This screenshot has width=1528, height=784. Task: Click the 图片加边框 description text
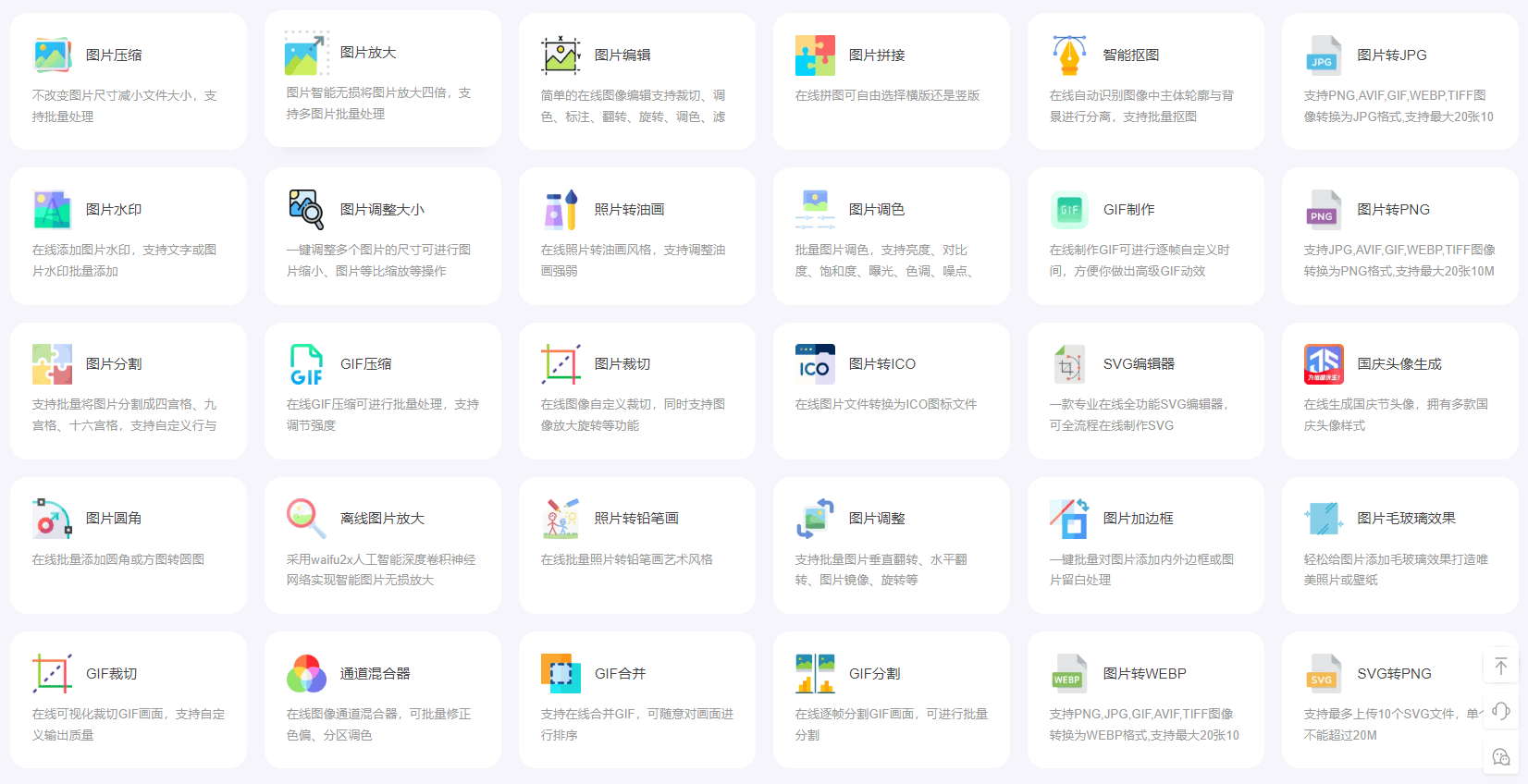click(1142, 570)
